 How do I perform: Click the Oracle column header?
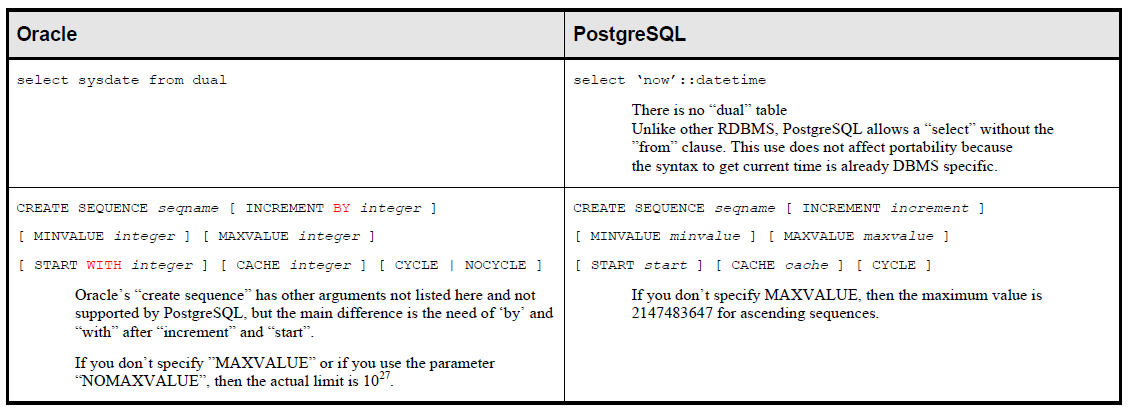(47, 33)
